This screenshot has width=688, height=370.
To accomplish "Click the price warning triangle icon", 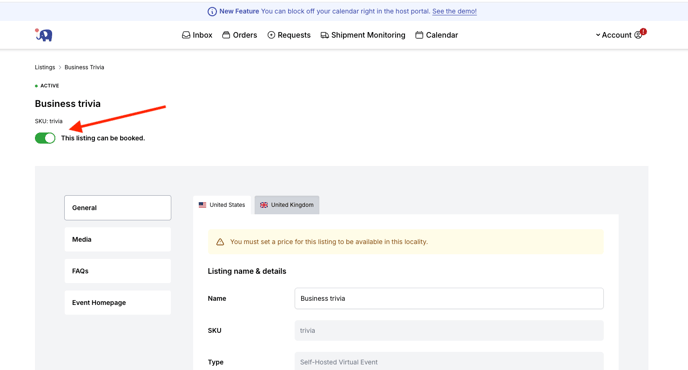I will [x=220, y=242].
